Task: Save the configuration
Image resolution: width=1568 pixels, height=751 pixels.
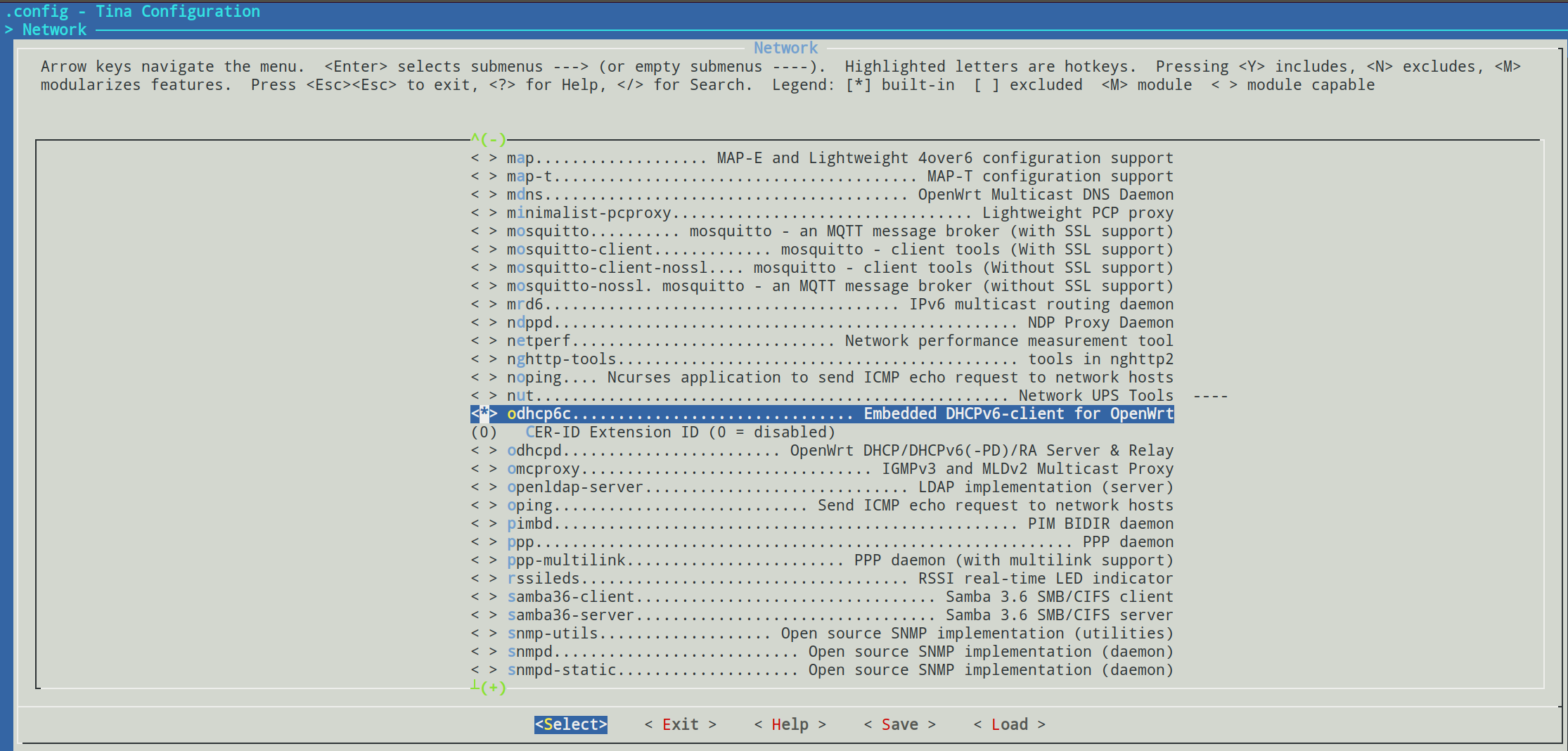Action: [900, 724]
